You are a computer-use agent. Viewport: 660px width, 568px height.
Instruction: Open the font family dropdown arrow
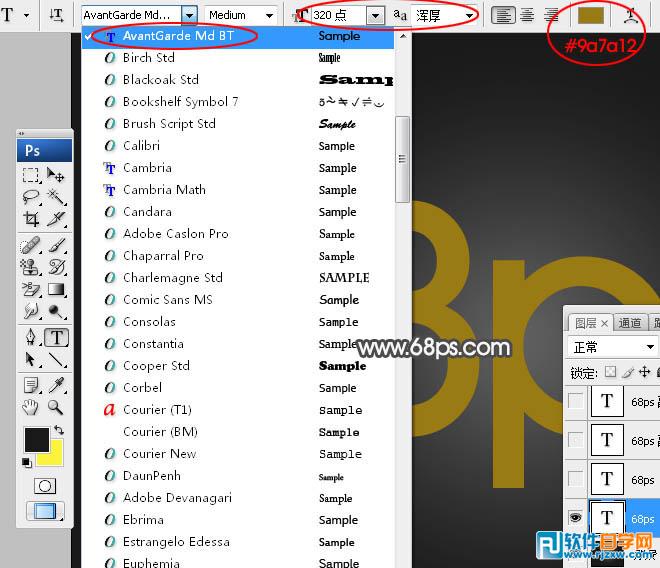(189, 15)
